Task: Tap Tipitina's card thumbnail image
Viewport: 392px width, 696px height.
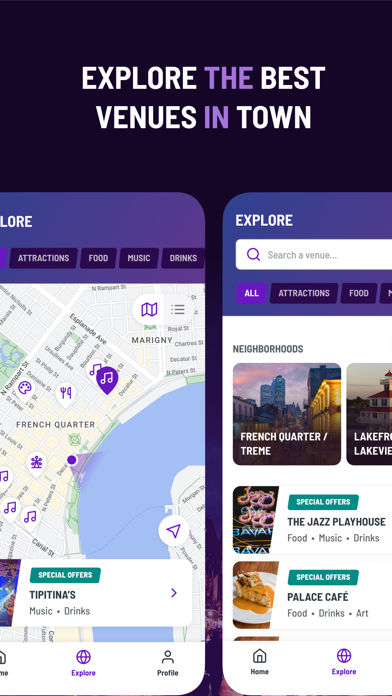Action: click(10, 593)
